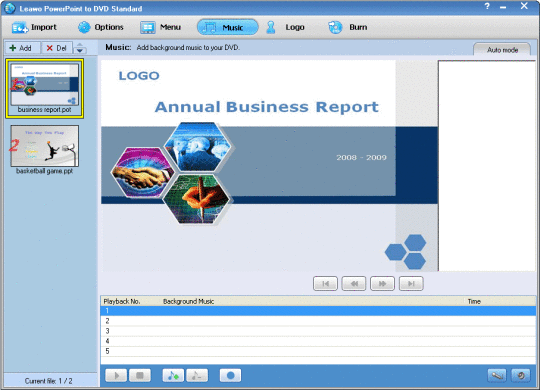Switch to the Menu tab
540x390 pixels.
click(160, 27)
